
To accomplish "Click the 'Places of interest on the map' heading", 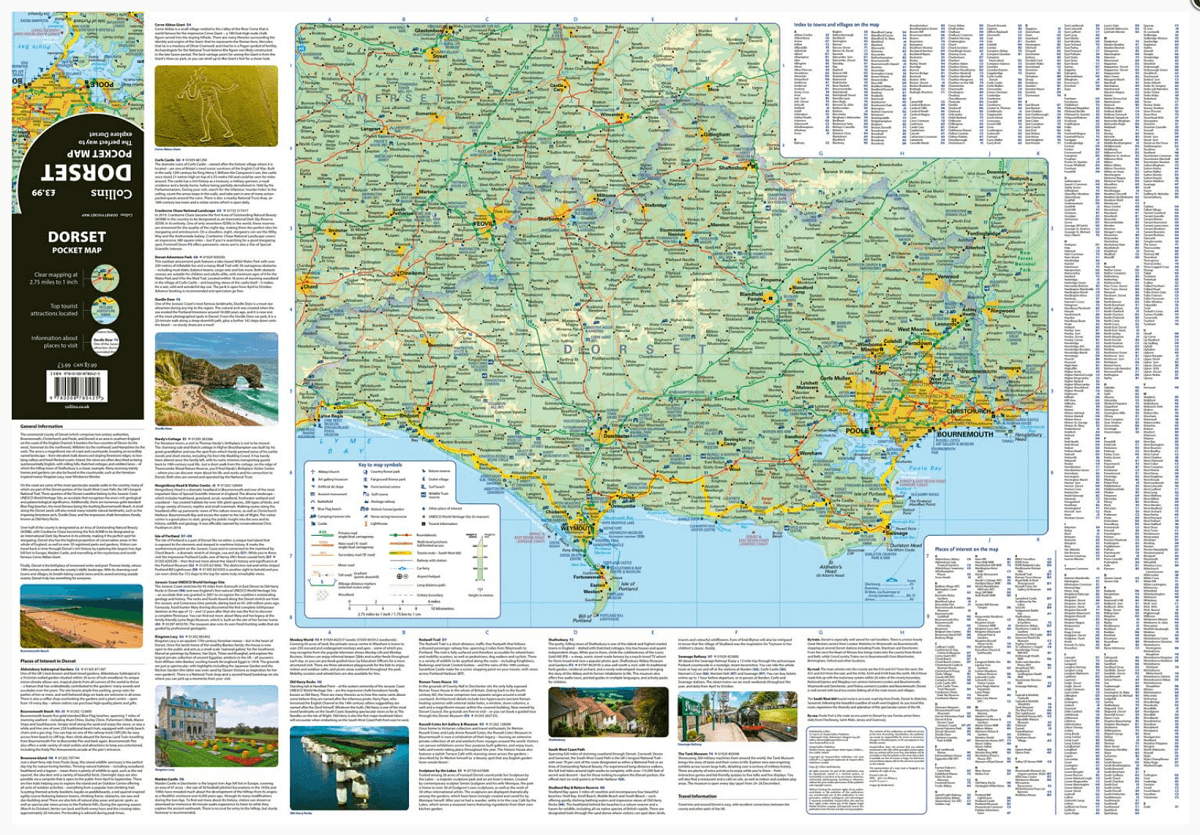I will point(966,549).
